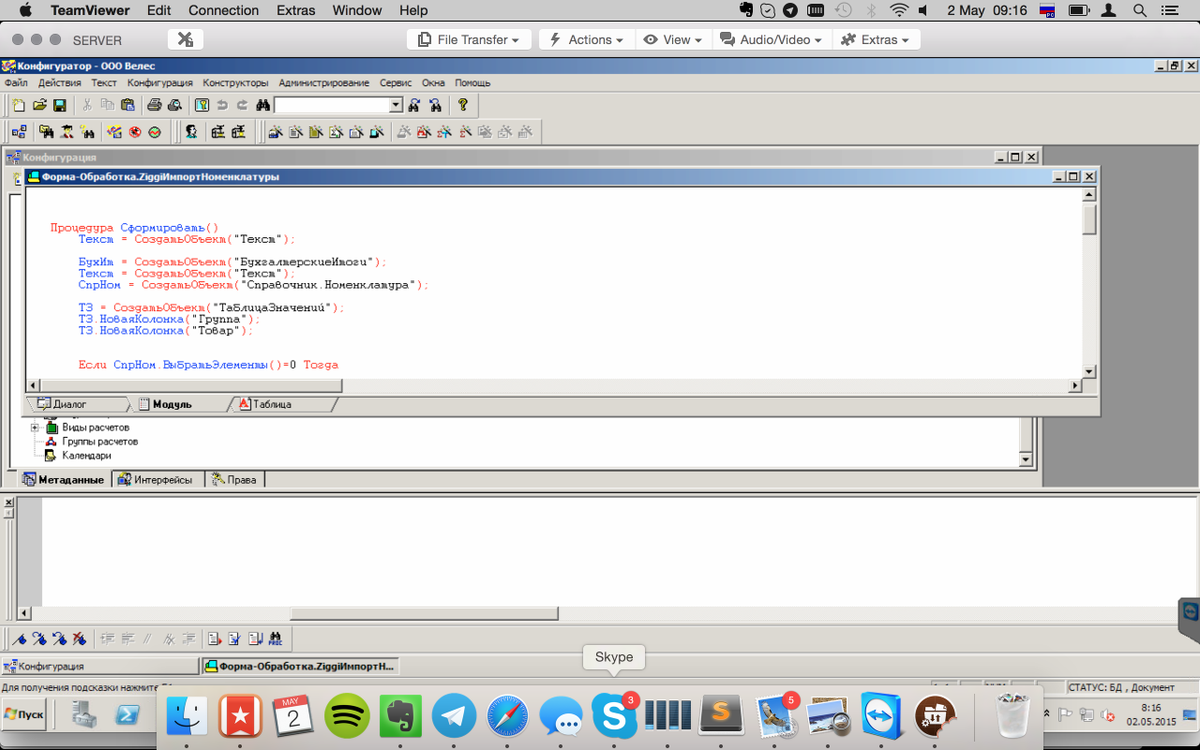Click the metadata tree icon on second toolbar
1200x750 pixels.
coord(19,132)
